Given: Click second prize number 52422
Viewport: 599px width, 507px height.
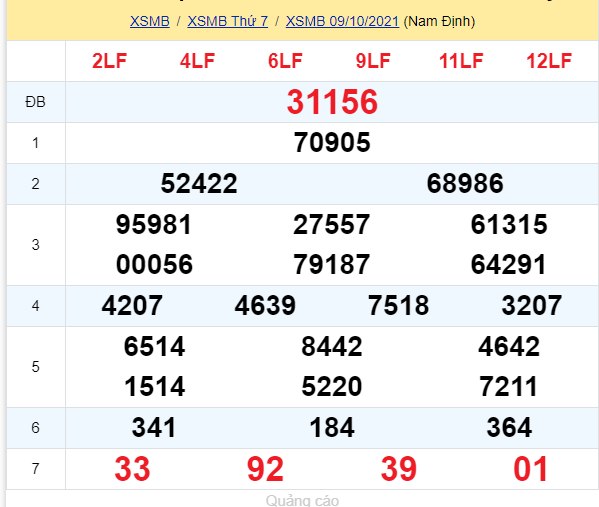Looking at the screenshot, I should tap(199, 183).
